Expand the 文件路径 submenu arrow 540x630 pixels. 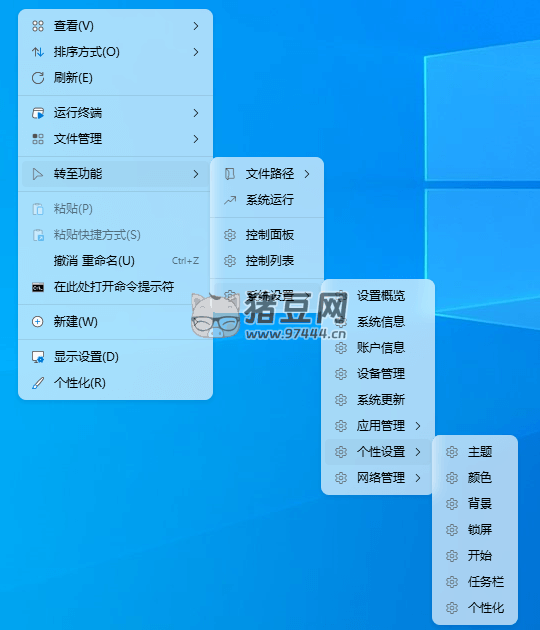[307, 174]
